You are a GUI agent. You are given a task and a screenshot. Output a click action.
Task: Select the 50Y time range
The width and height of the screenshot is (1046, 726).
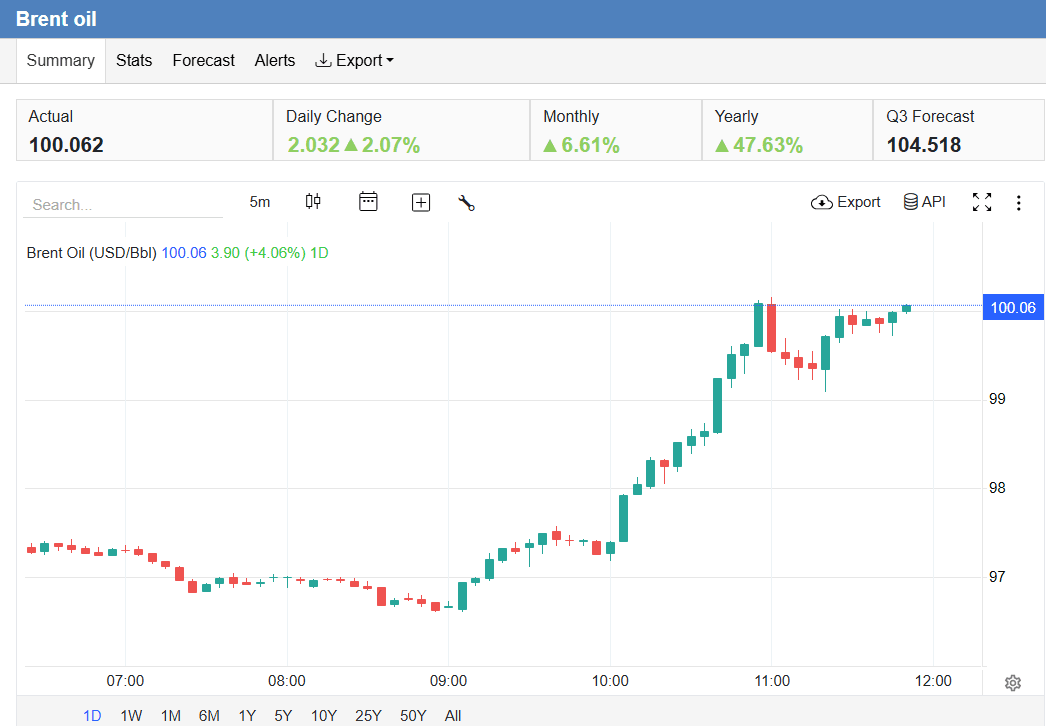(x=413, y=715)
